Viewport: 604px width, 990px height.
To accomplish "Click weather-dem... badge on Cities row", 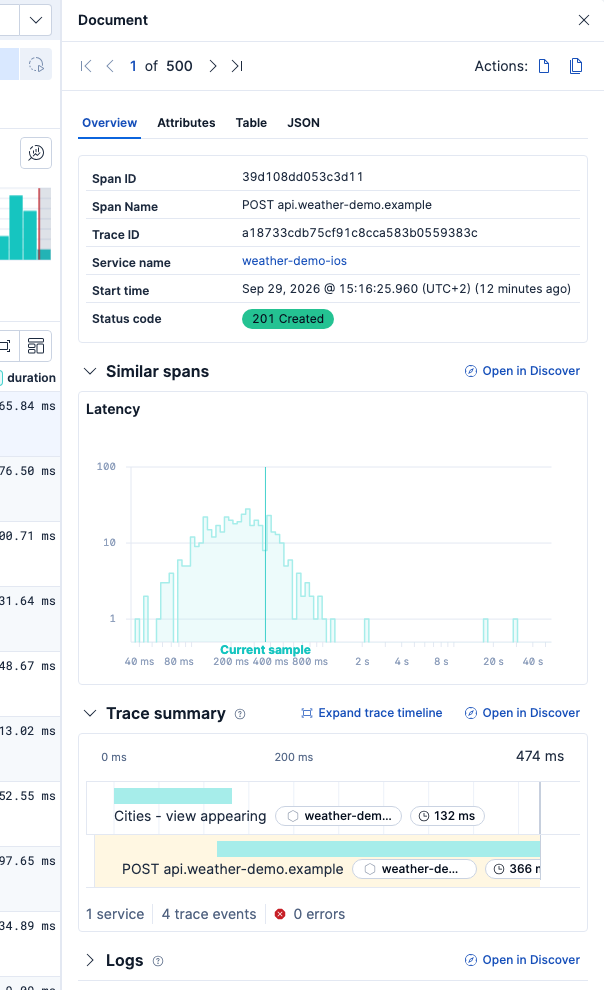I will click(338, 816).
